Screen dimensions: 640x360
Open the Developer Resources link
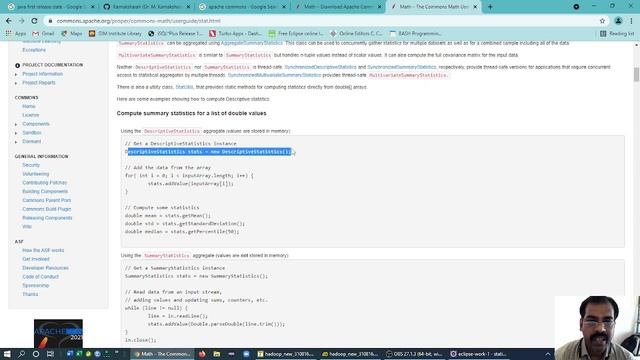tap(45, 268)
